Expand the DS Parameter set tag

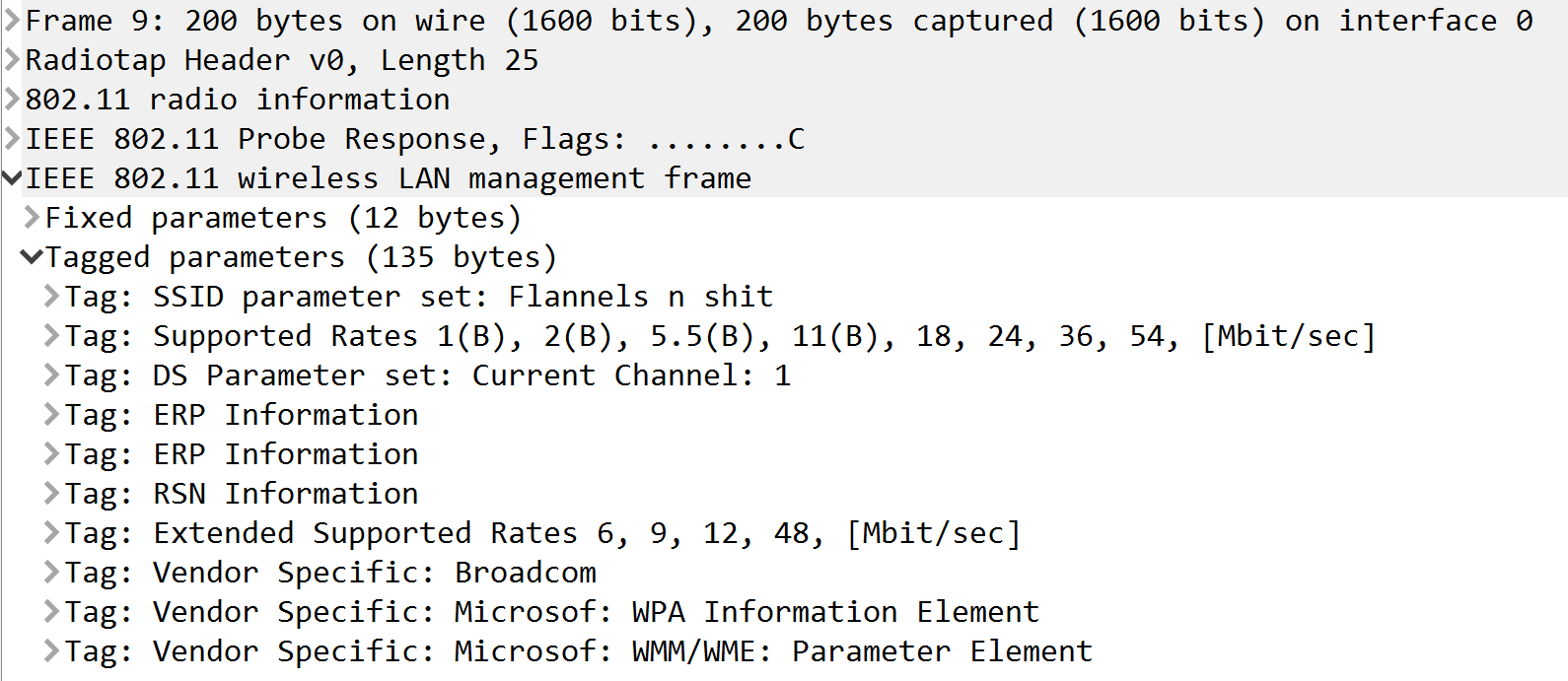point(51,375)
